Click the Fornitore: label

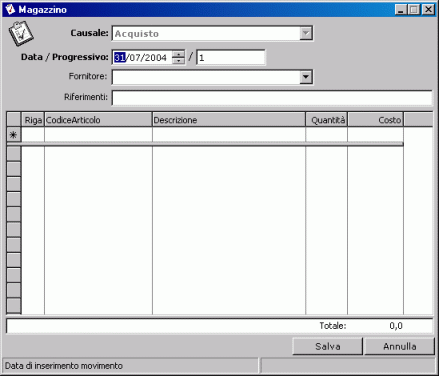88,76
